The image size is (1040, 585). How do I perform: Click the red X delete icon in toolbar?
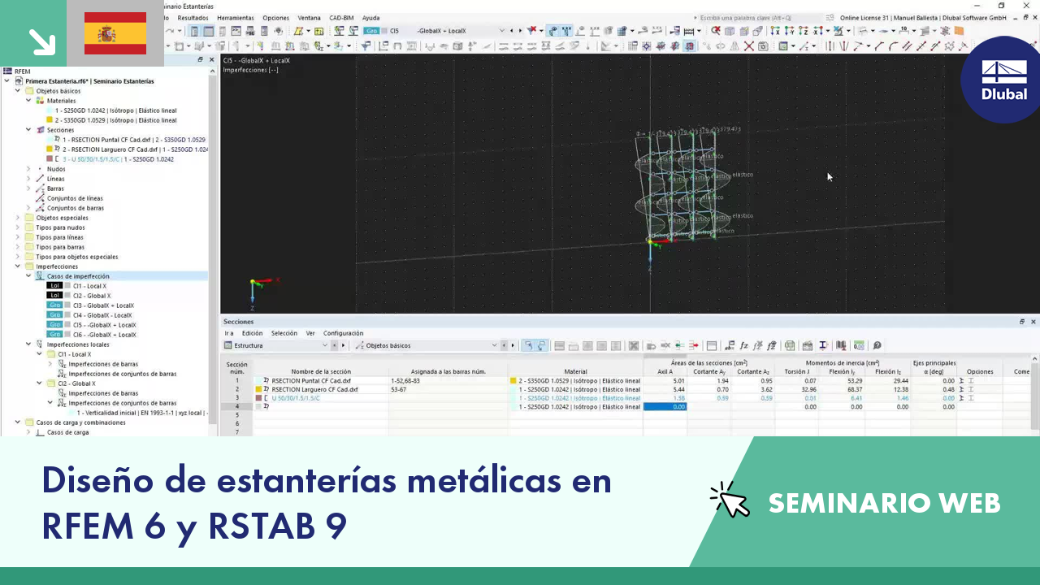point(749,46)
